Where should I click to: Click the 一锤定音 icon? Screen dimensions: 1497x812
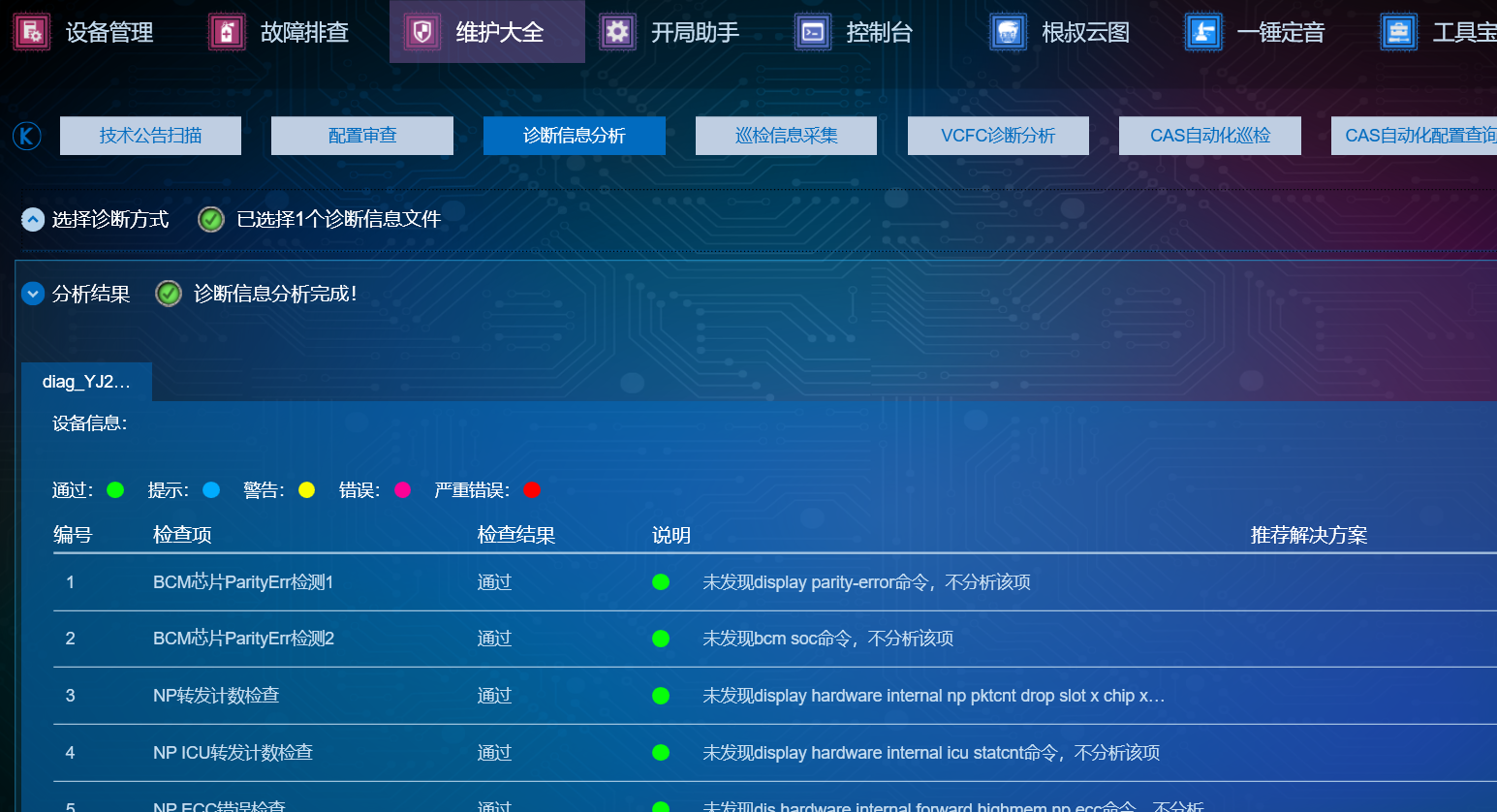1203,32
